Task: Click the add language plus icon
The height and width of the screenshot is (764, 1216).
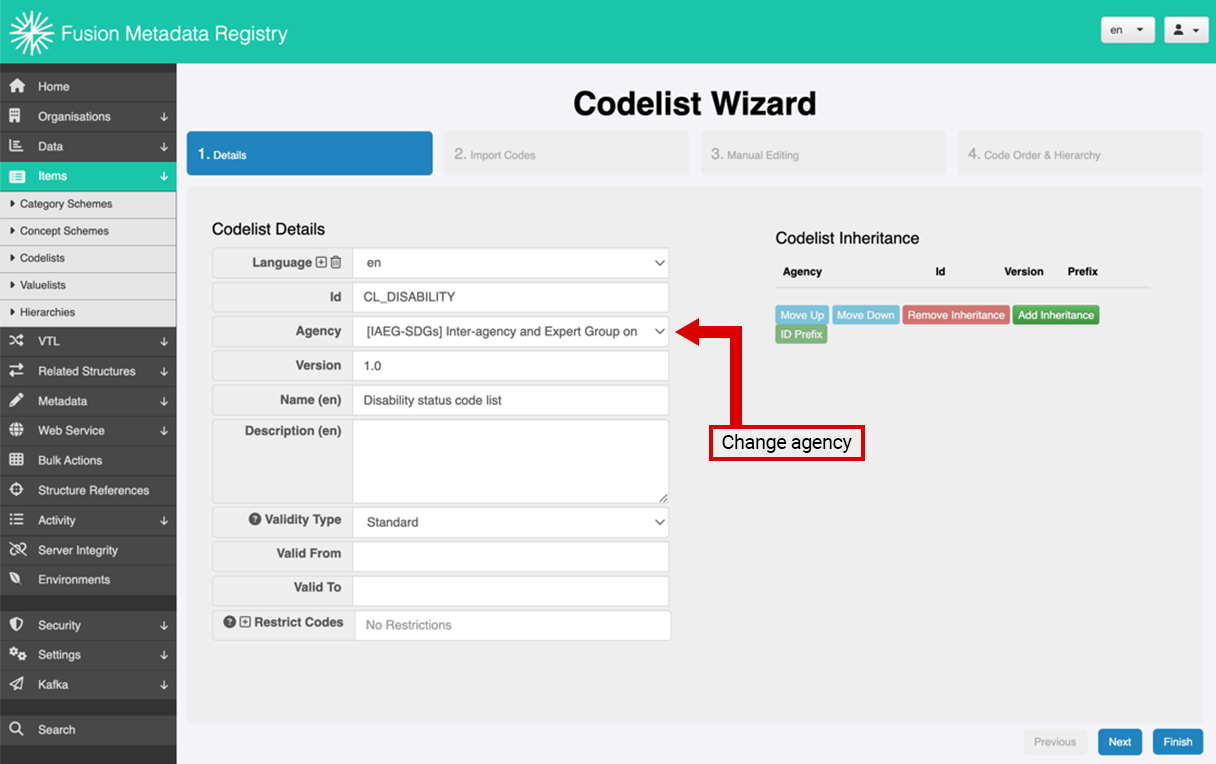Action: coord(321,263)
